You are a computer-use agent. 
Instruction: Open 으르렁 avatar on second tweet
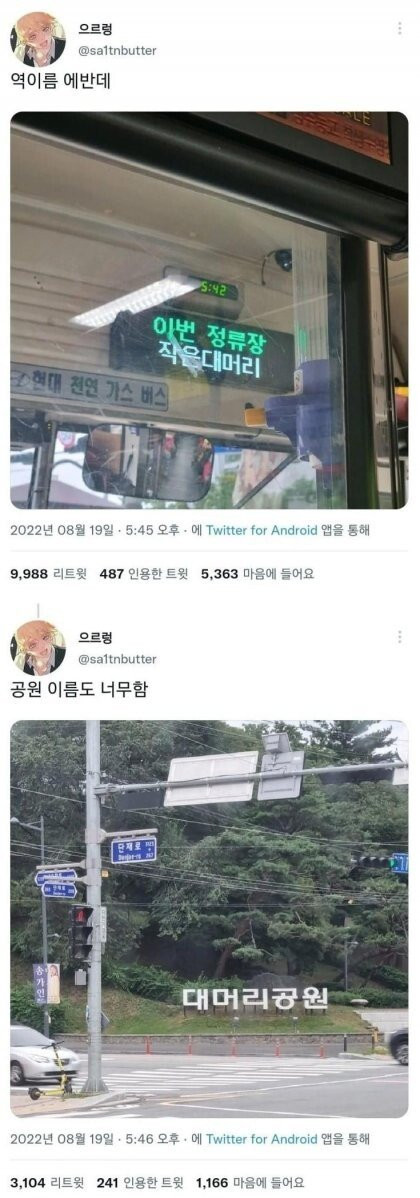pos(37,647)
